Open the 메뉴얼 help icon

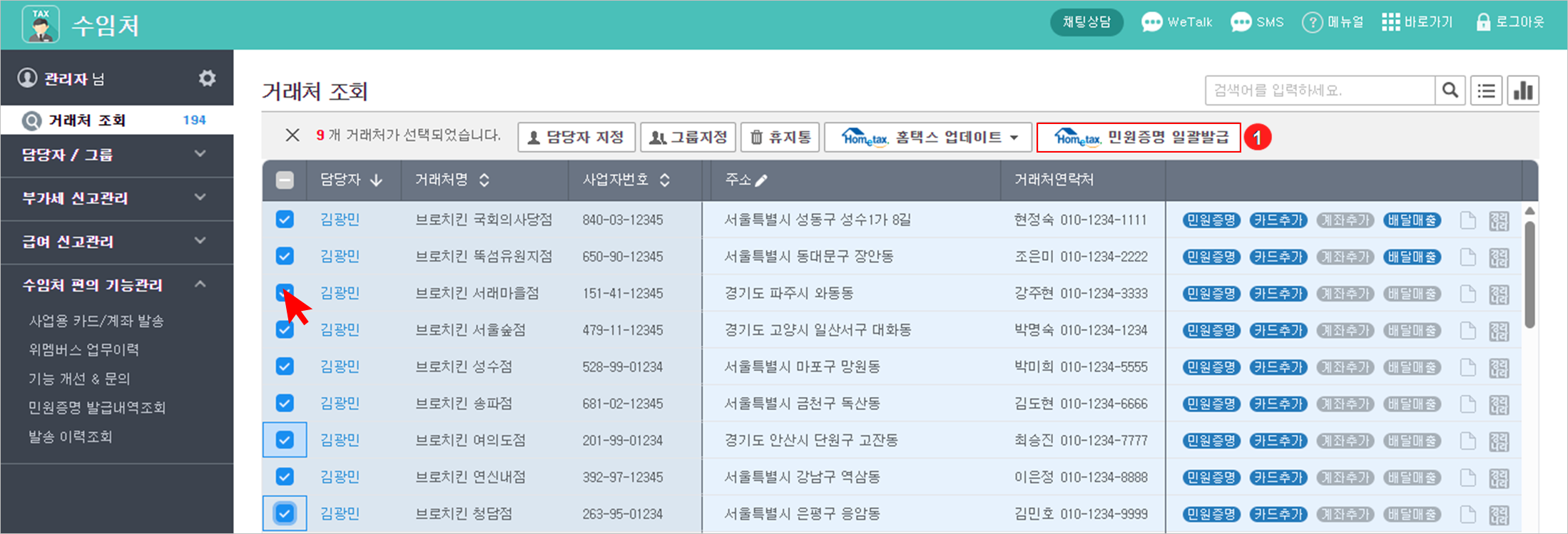(1312, 23)
